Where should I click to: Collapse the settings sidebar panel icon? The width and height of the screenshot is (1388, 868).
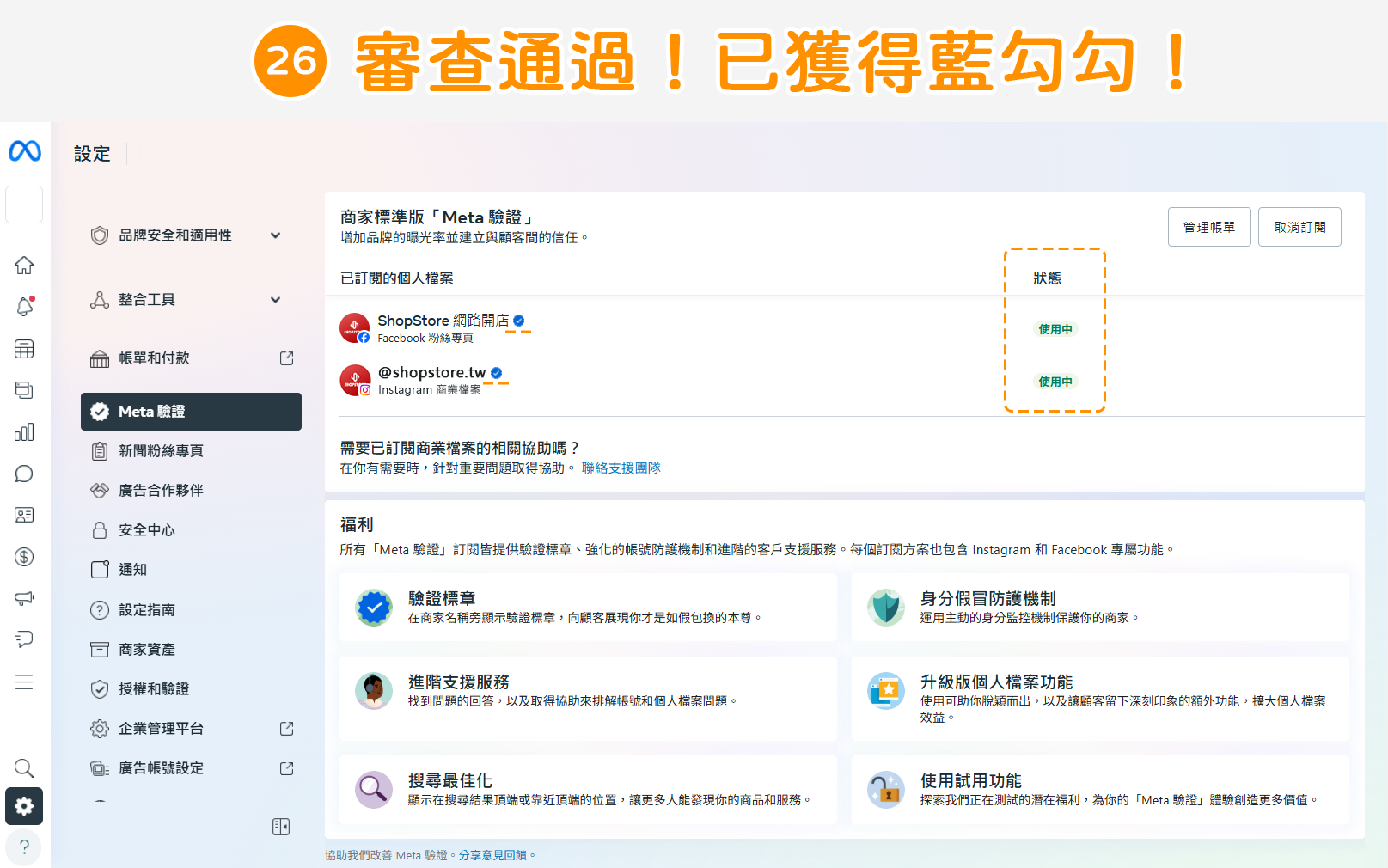[281, 827]
